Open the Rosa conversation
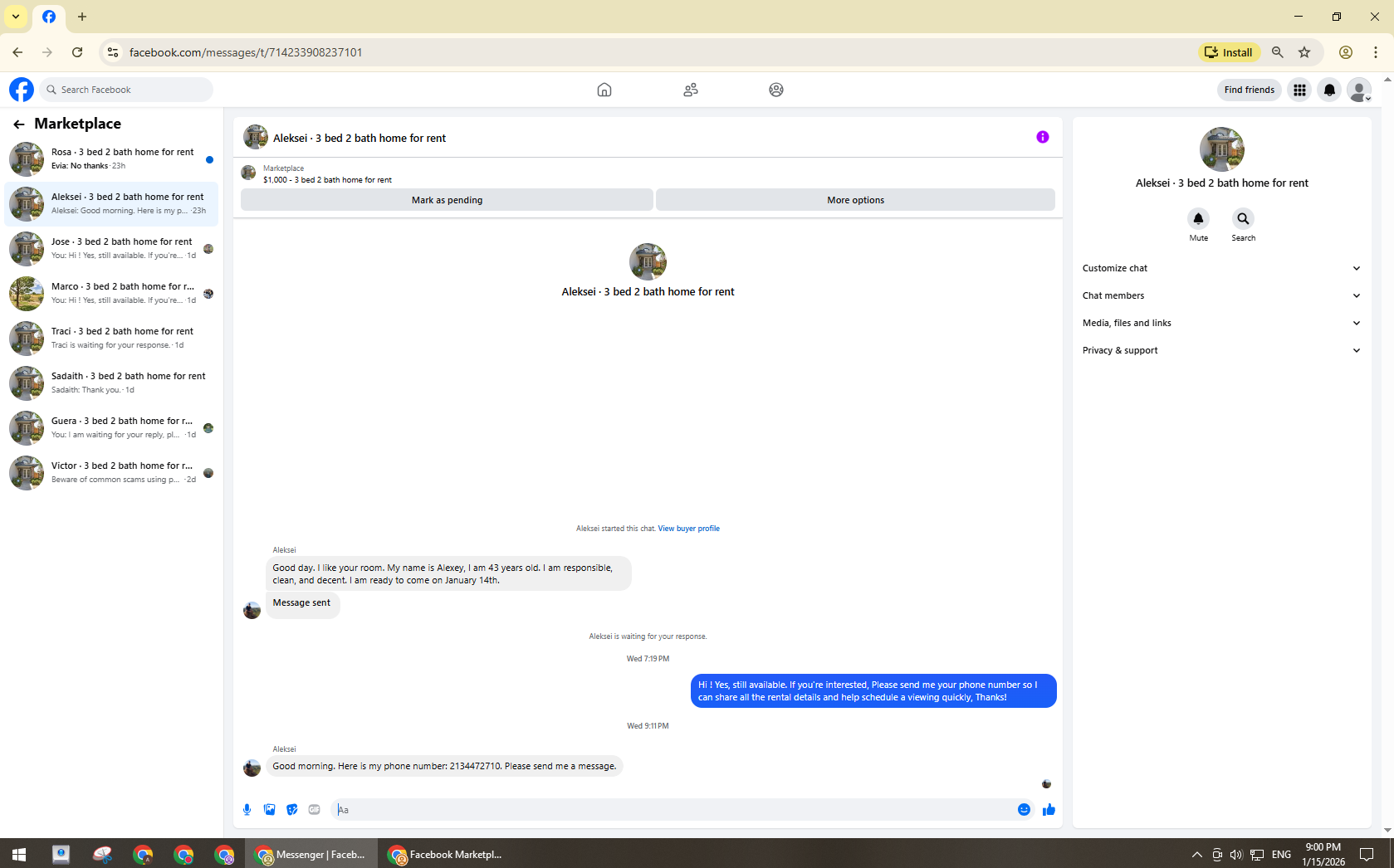Image resolution: width=1394 pixels, height=868 pixels. point(111,159)
